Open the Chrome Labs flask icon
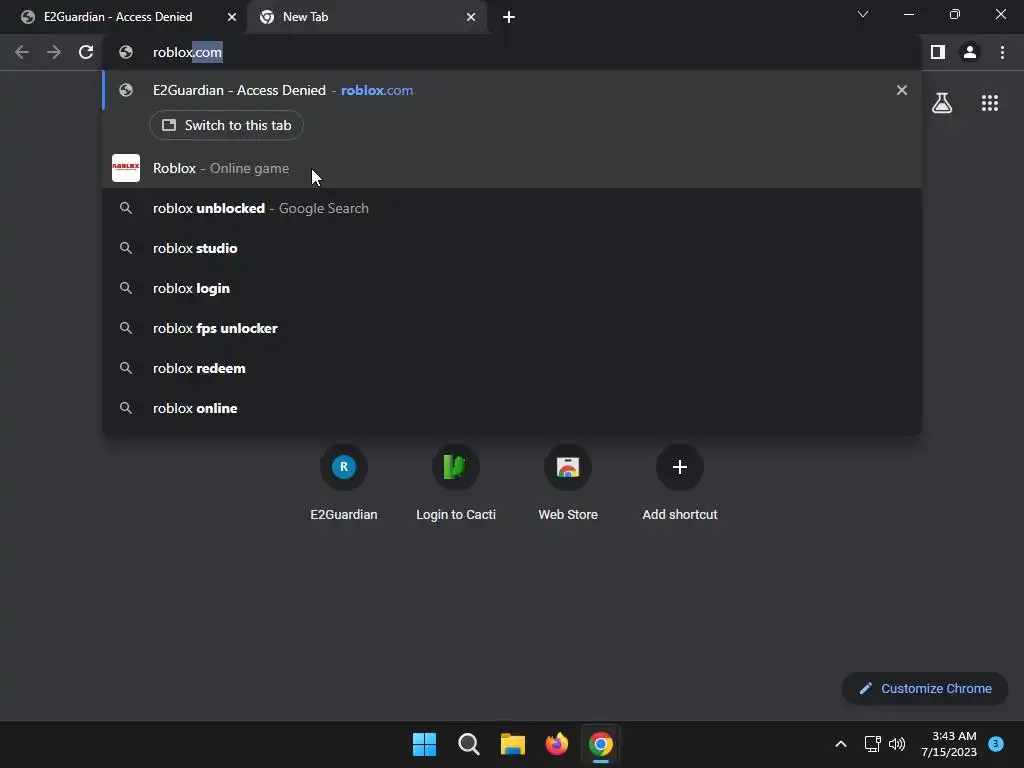The width and height of the screenshot is (1024, 768). pos(942,103)
